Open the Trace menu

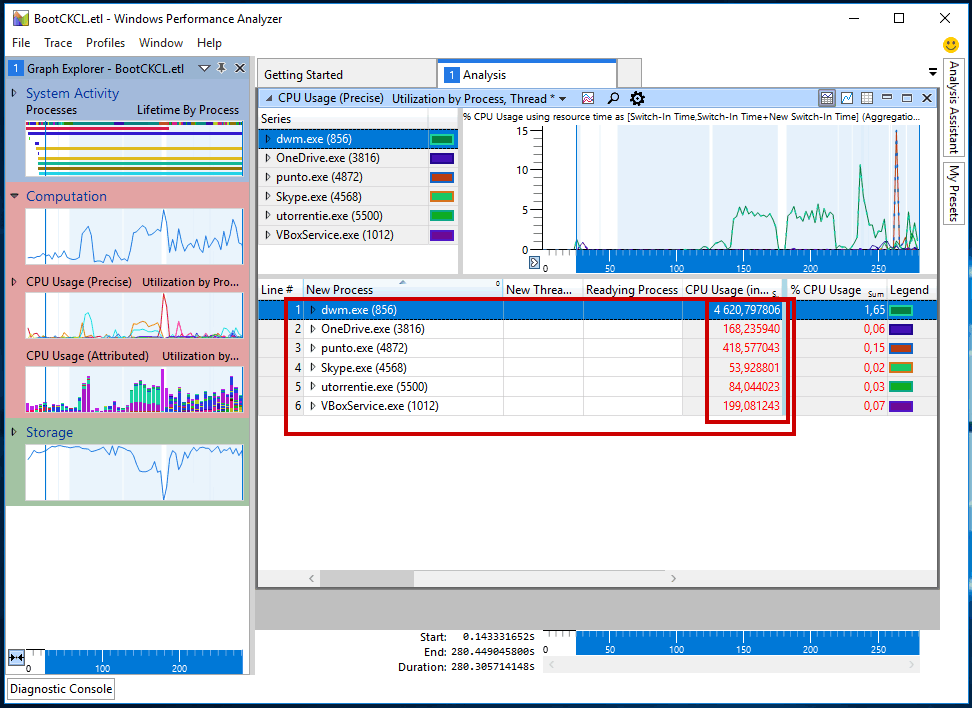tap(58, 43)
